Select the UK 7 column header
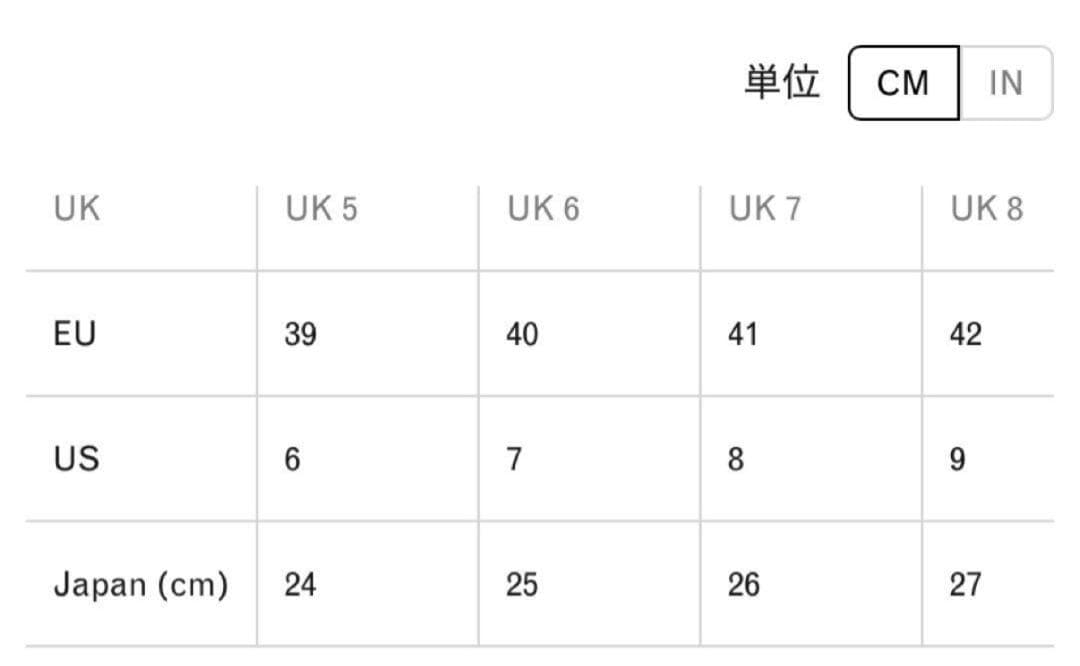 click(765, 209)
